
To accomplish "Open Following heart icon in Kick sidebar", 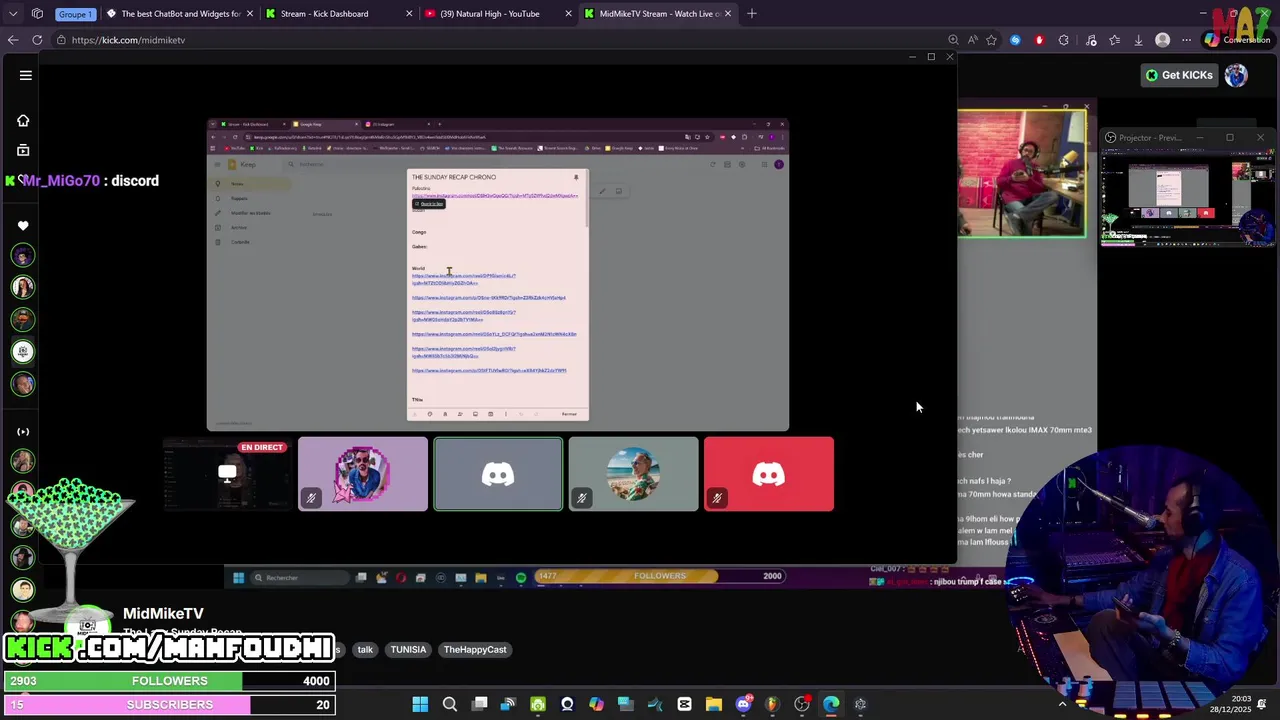I will [x=23, y=226].
